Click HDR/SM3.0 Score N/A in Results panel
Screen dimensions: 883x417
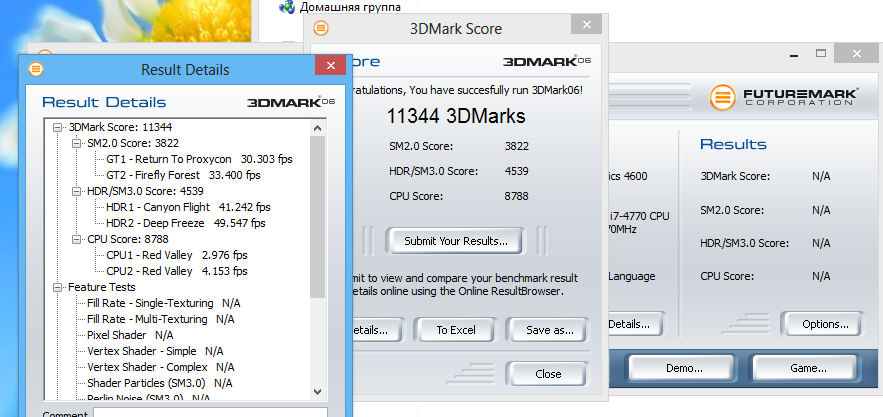point(821,243)
